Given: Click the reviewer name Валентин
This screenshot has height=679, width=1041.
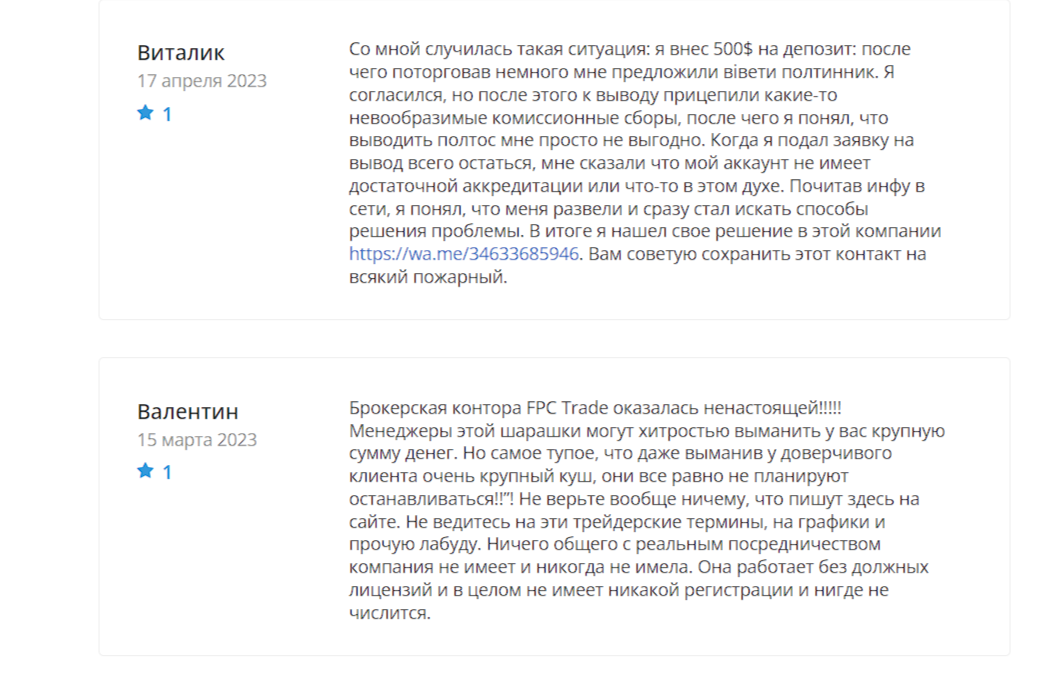Looking at the screenshot, I should 187,412.
